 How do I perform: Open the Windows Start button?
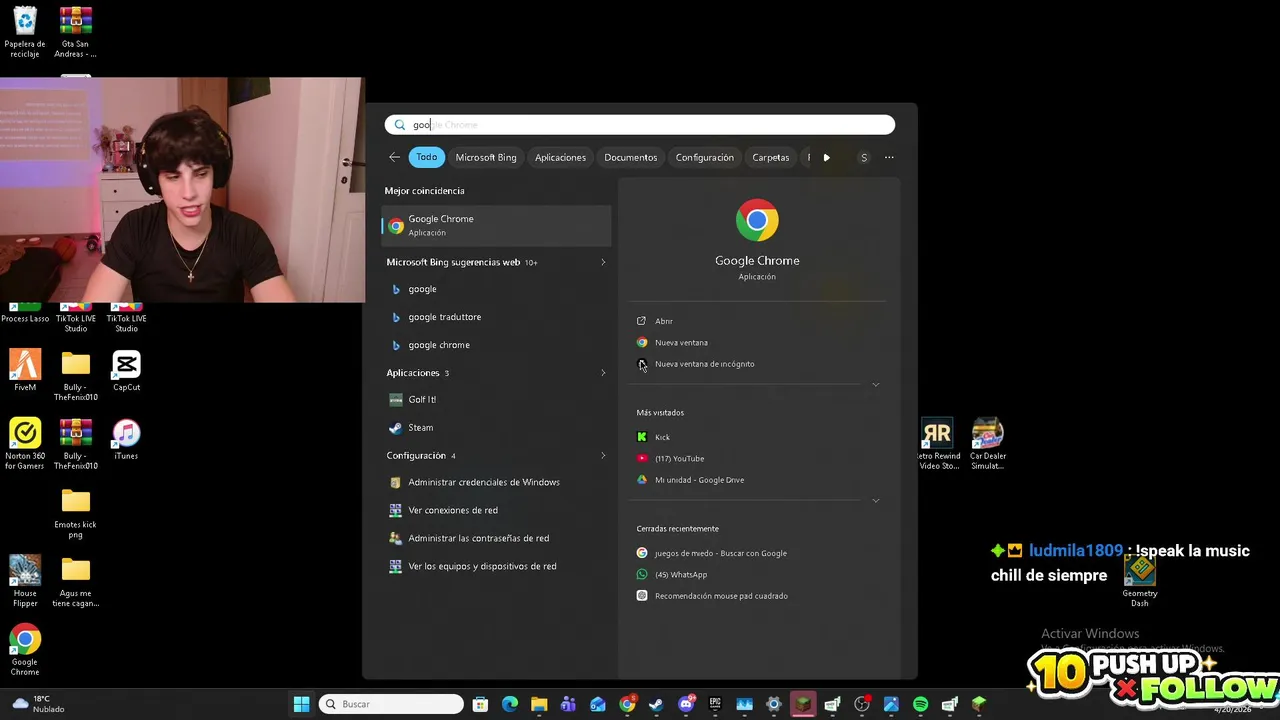click(301, 704)
